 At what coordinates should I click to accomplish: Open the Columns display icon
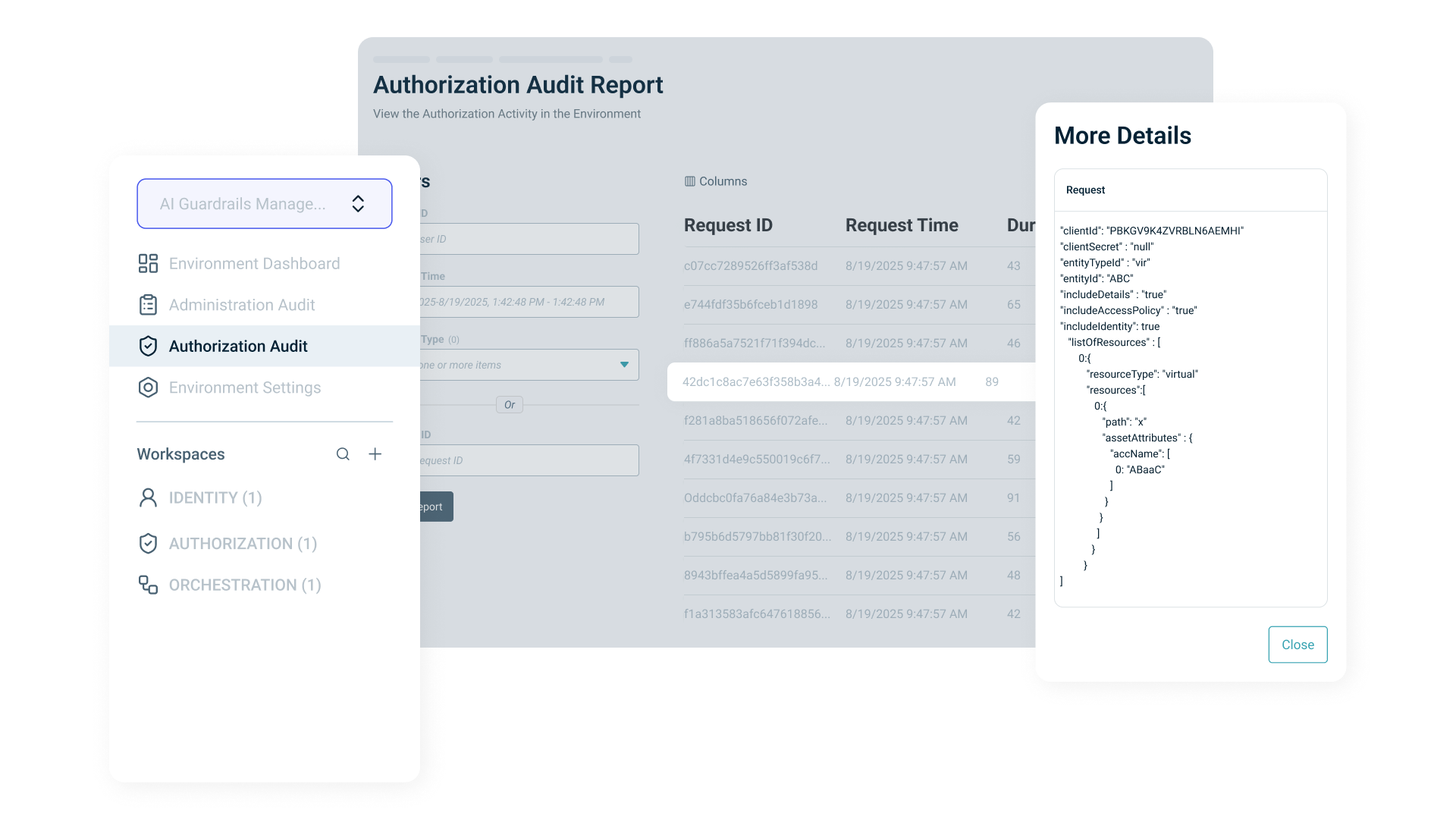(x=690, y=181)
